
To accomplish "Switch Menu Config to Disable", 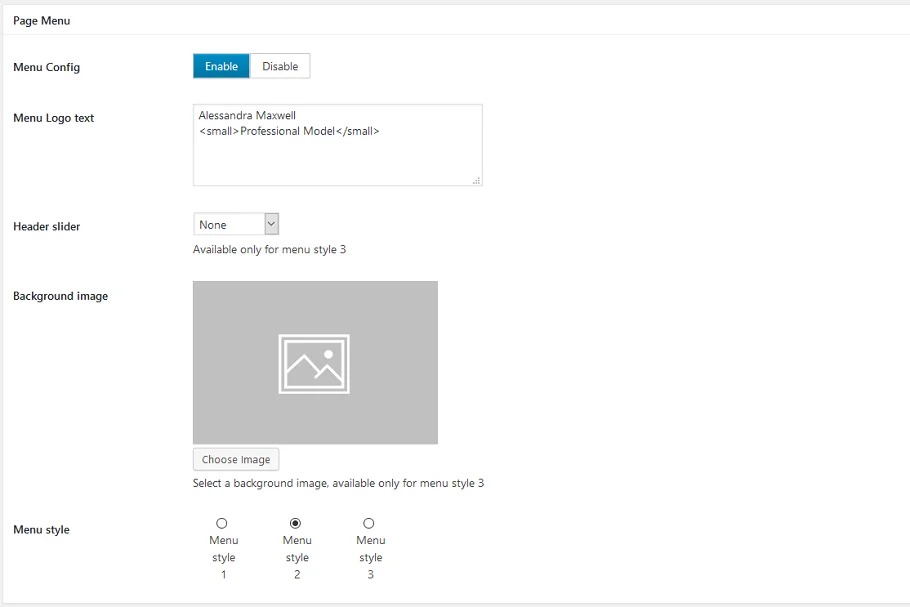I will pos(280,66).
